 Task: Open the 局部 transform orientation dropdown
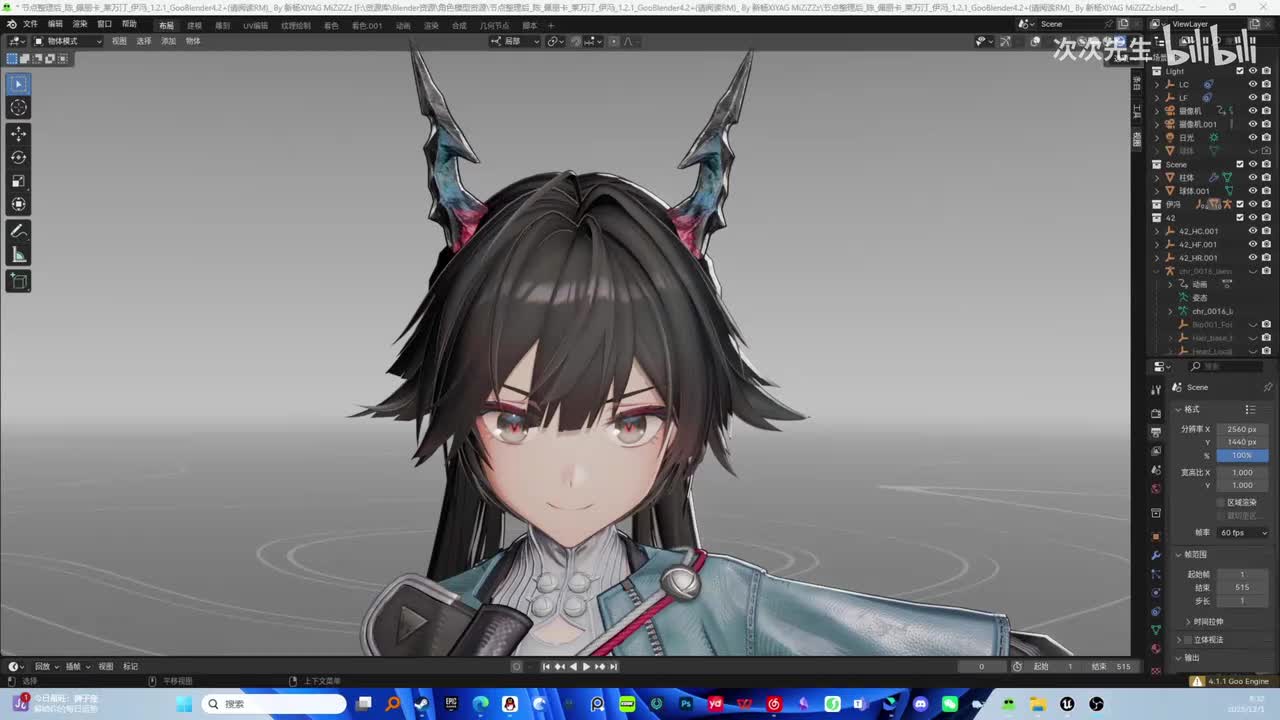515,41
